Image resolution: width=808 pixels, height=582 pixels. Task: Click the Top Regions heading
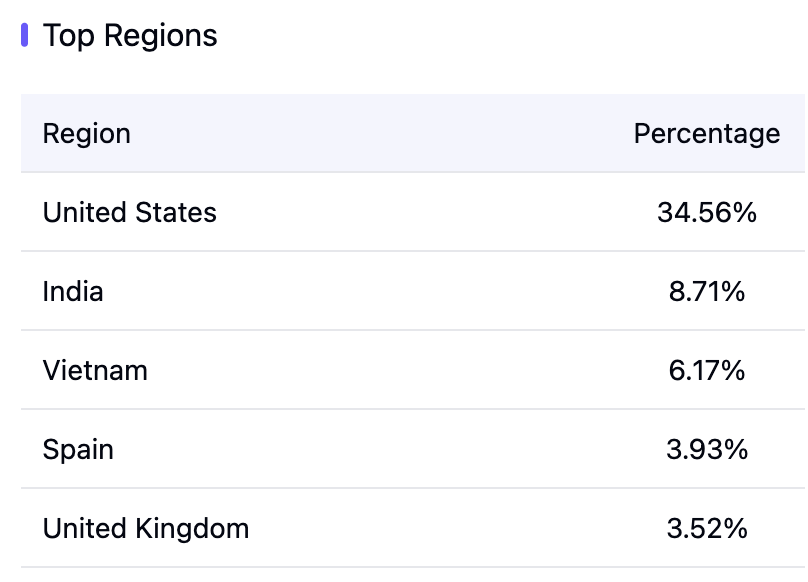[x=130, y=36]
